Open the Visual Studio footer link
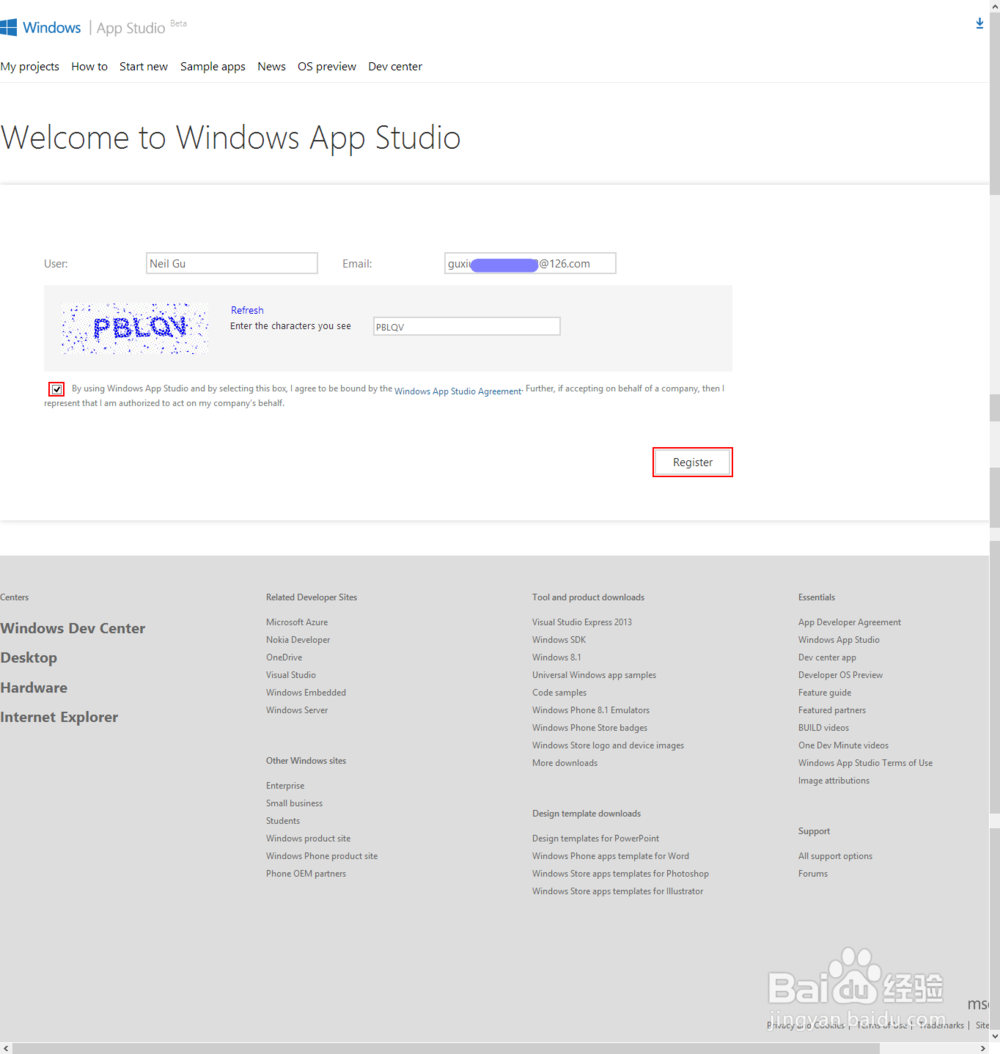Screen dimensions: 1000x1054 tap(290, 675)
